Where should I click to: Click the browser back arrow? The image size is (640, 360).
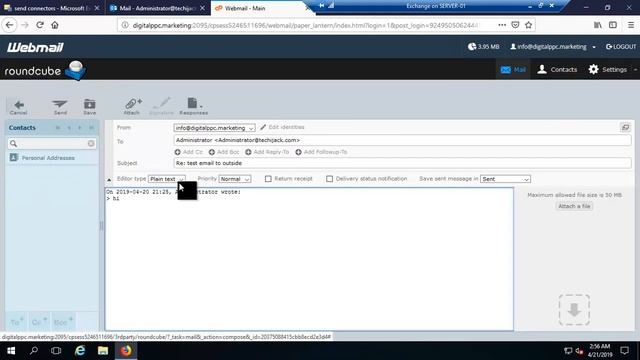click(10, 25)
